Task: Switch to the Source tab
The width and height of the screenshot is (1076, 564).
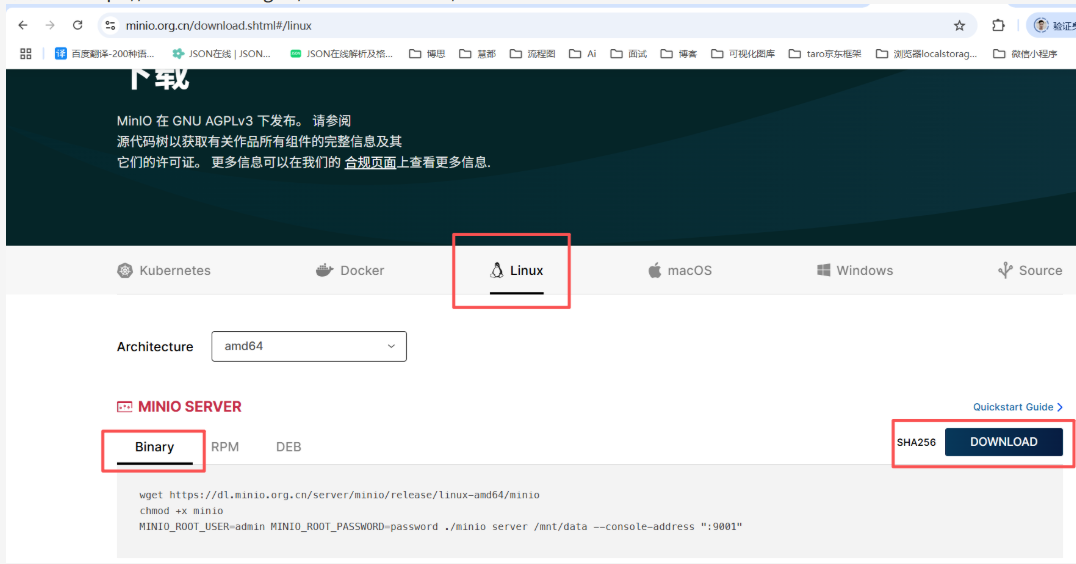Action: click(1030, 270)
